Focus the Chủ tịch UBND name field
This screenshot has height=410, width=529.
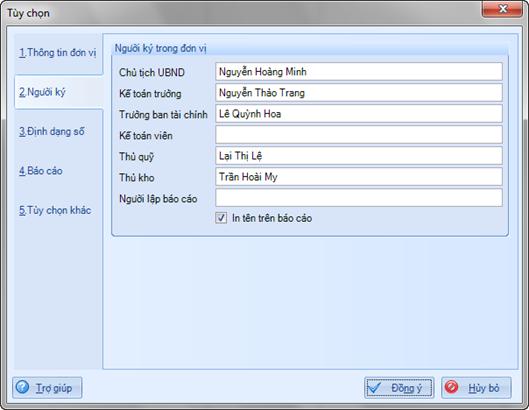[359, 72]
